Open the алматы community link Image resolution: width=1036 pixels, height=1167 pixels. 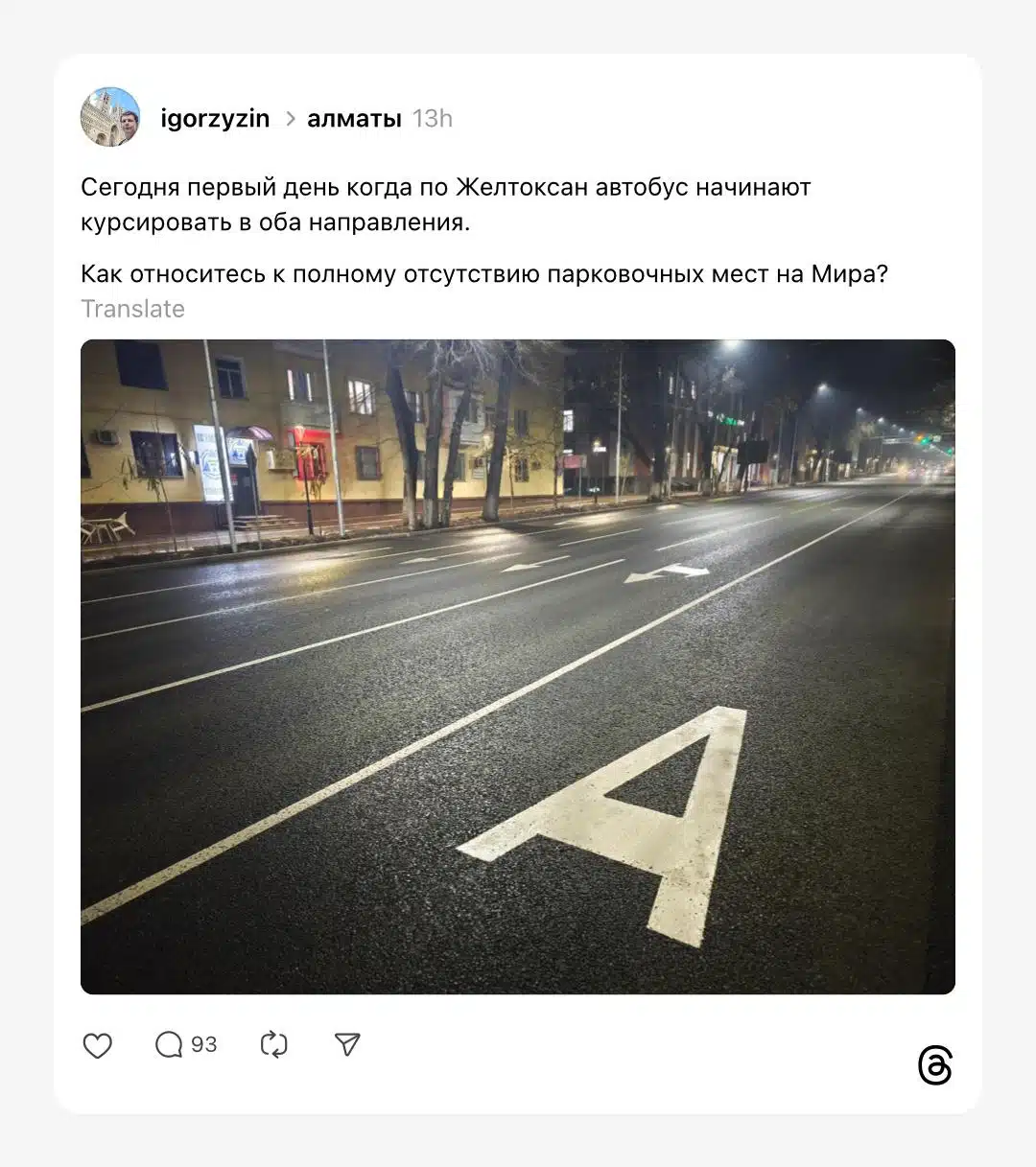point(354,119)
